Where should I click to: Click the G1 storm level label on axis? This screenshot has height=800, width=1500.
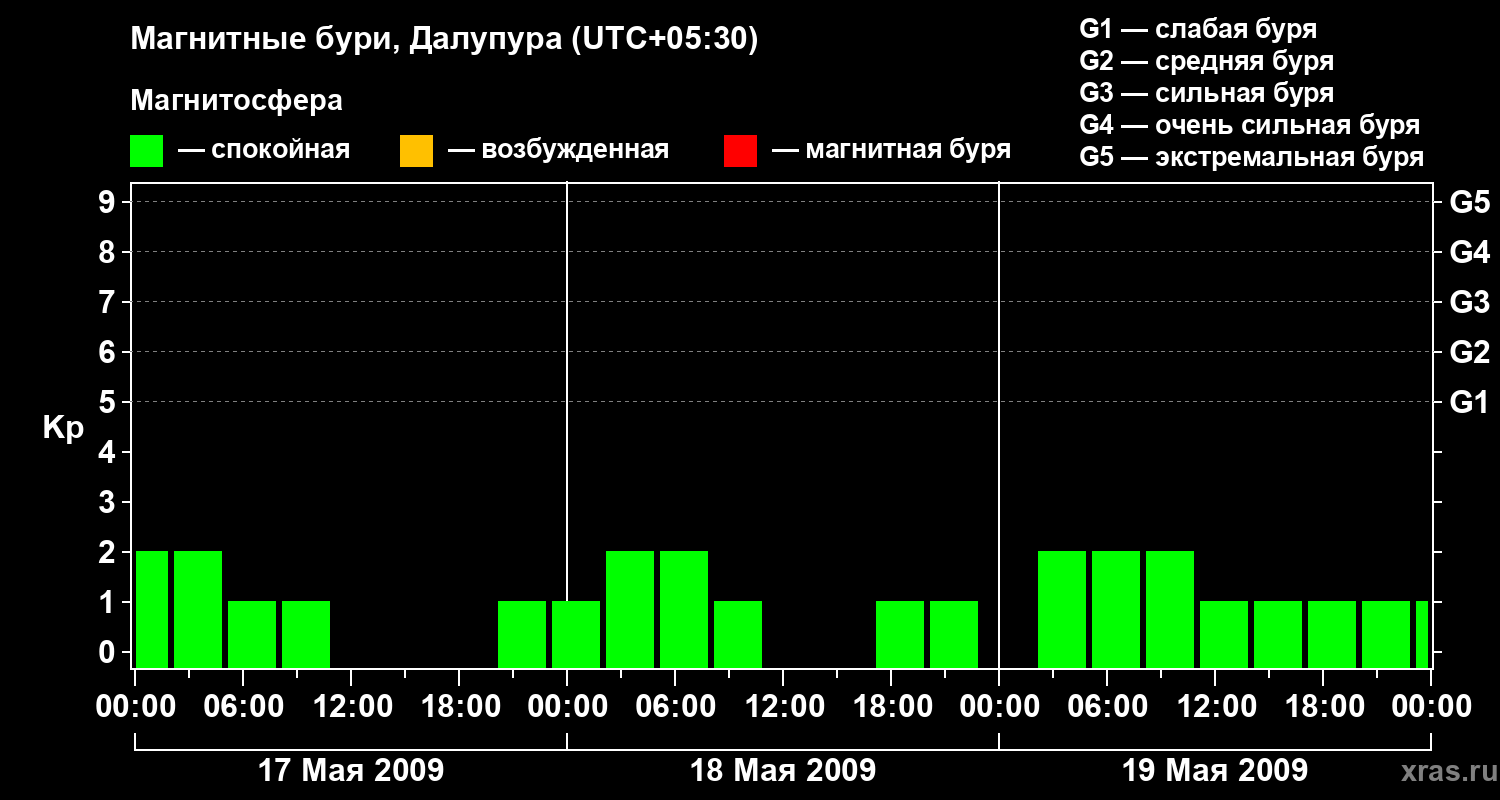[1469, 402]
